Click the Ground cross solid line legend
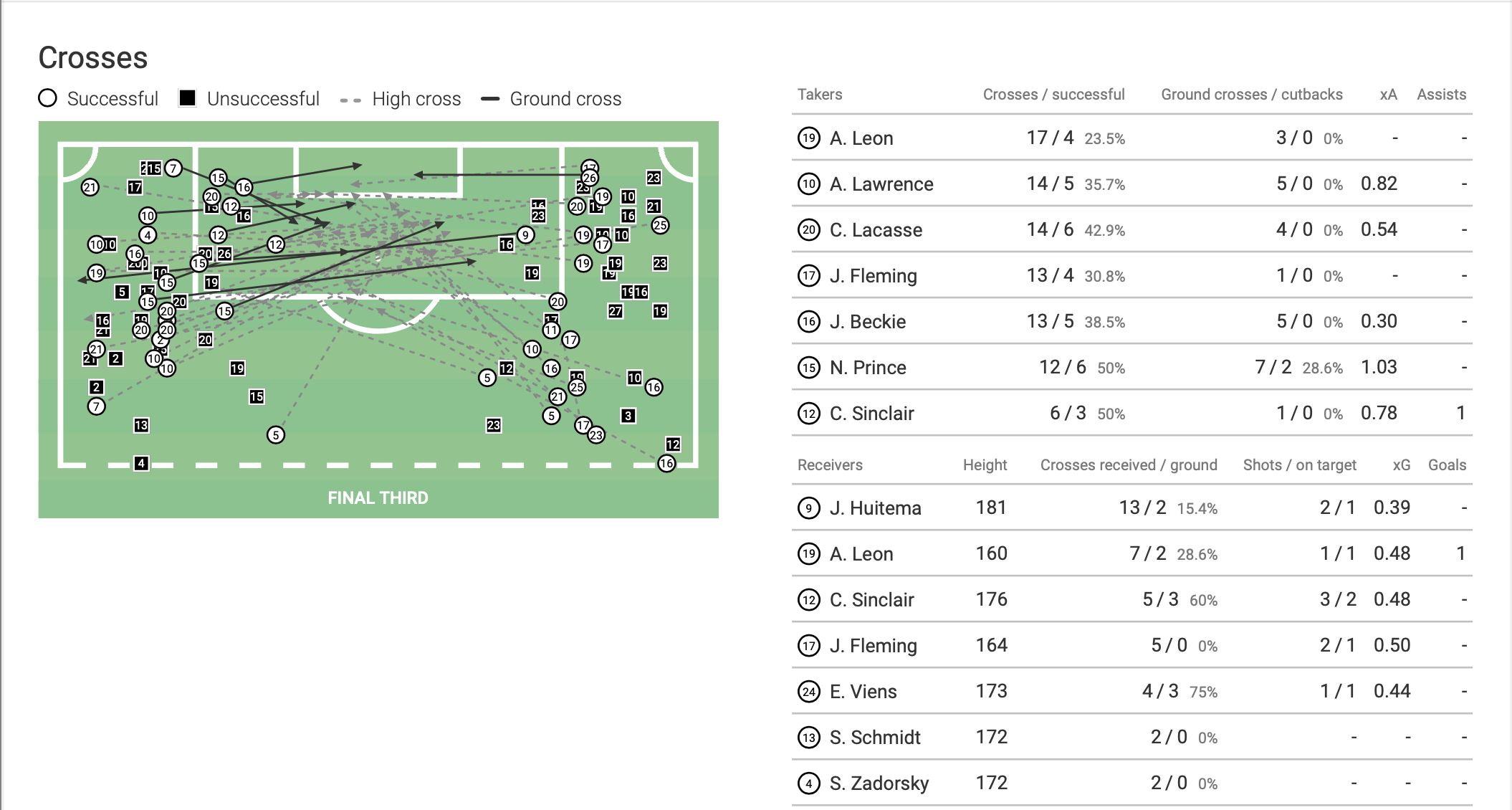 tap(490, 99)
